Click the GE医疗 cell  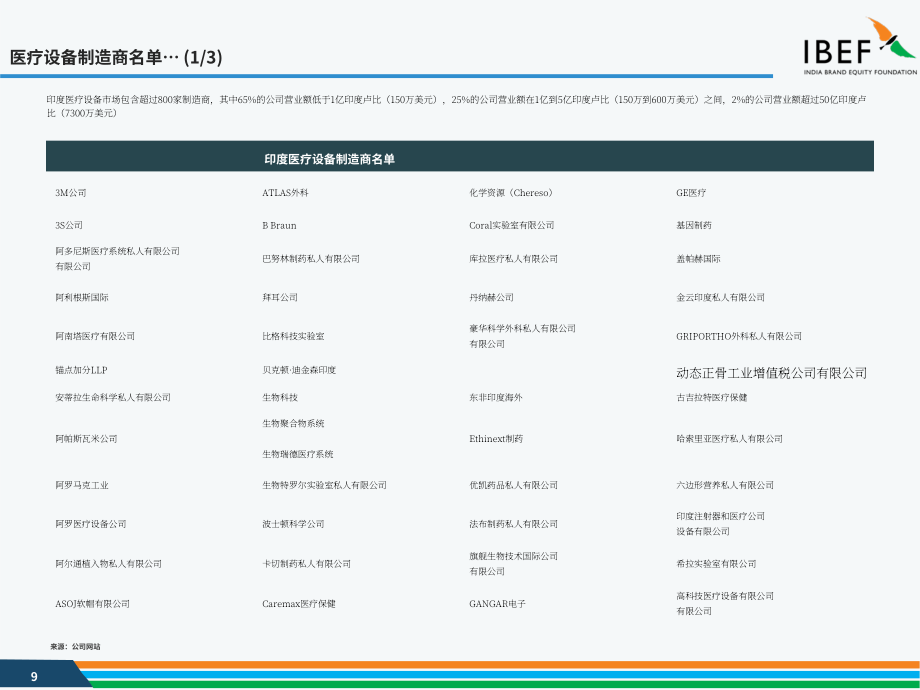(x=691, y=193)
